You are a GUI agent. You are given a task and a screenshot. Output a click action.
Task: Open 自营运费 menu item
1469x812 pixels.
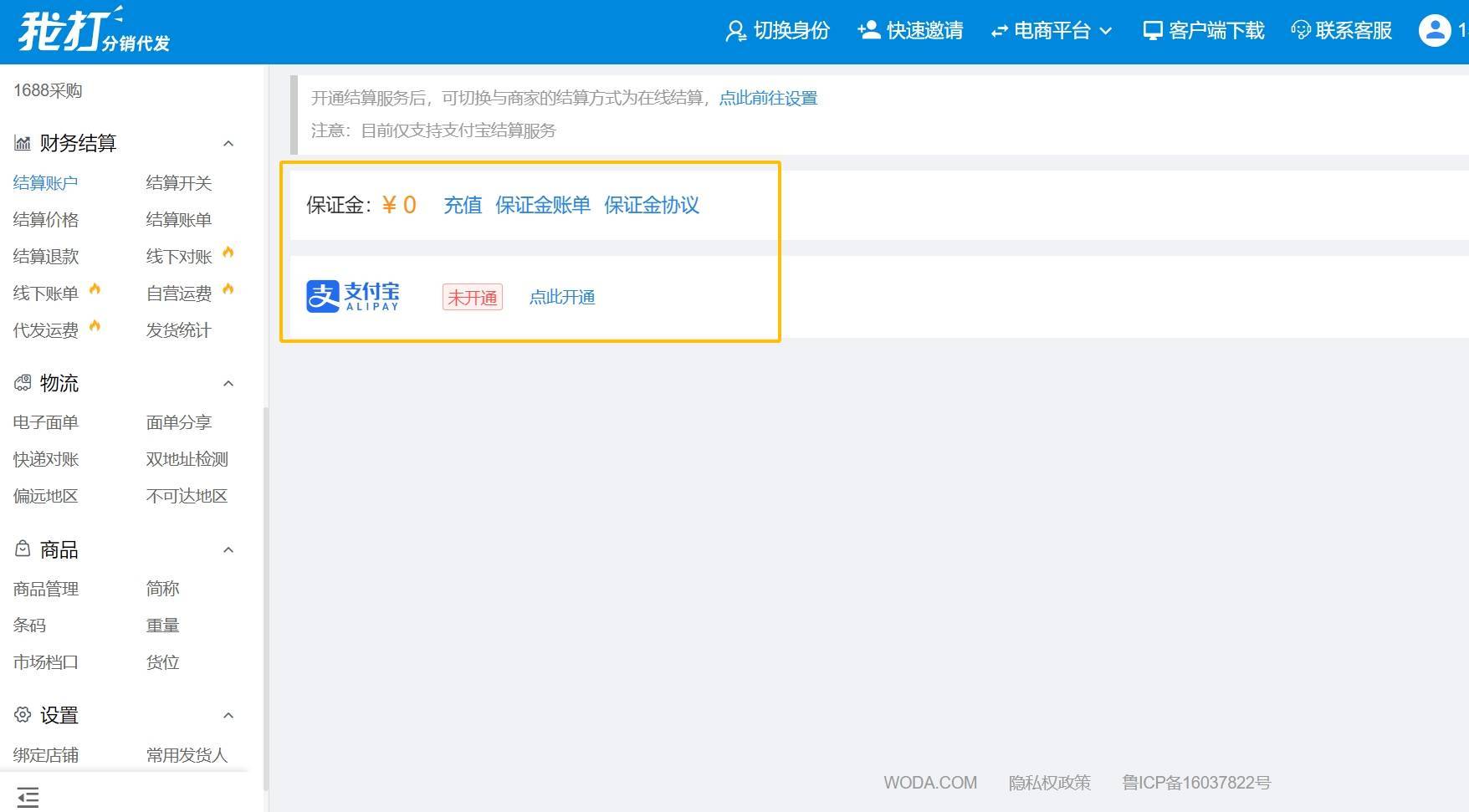pyautogui.click(x=179, y=294)
